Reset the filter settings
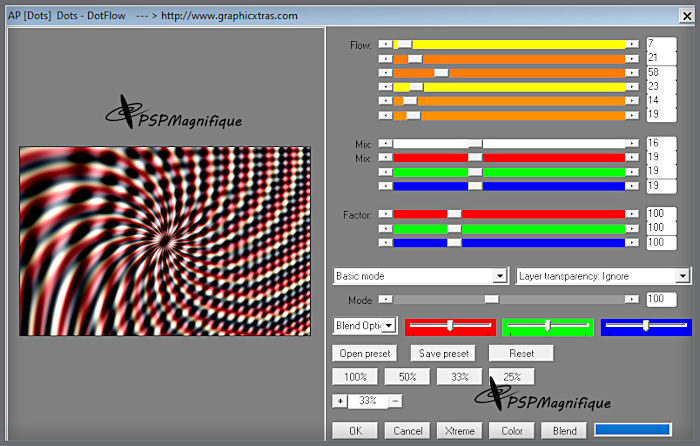700x446 pixels. tap(521, 353)
